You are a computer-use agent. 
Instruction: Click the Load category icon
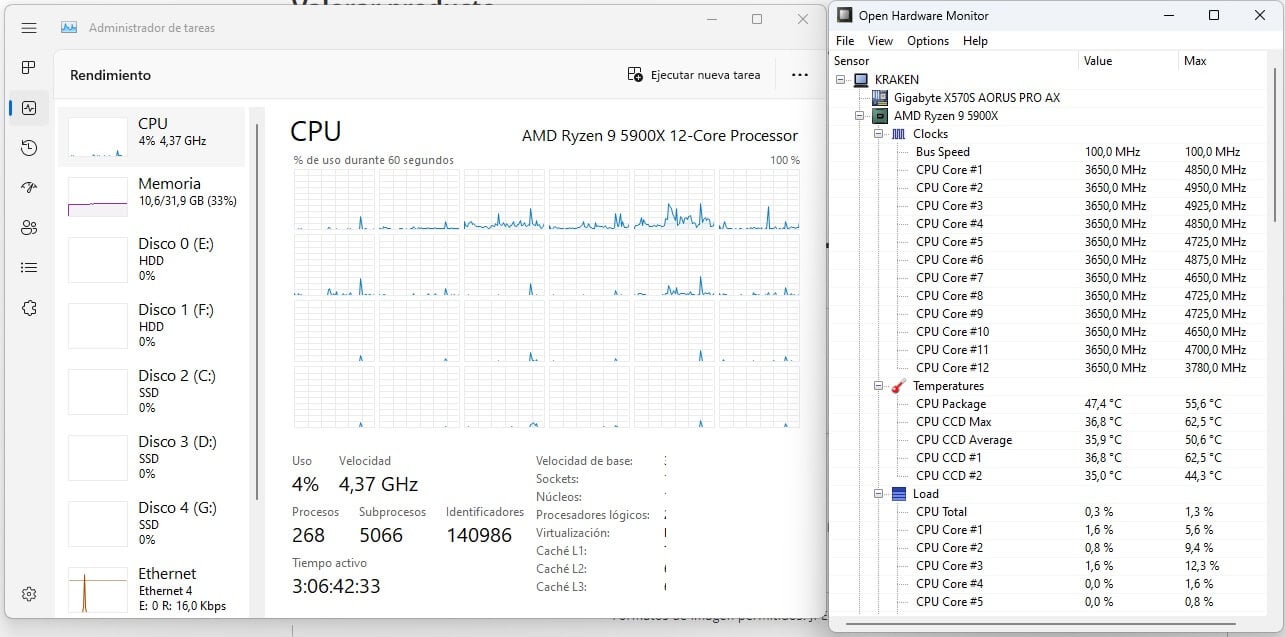[x=899, y=494]
